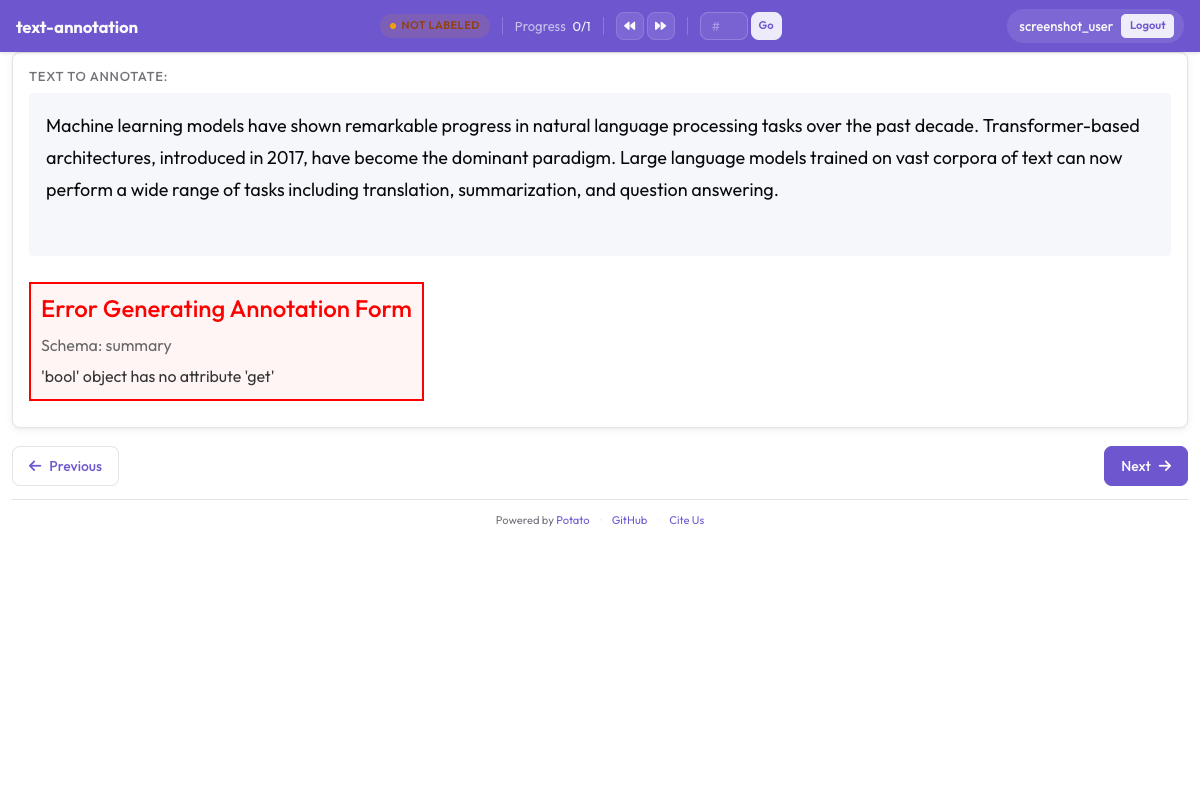The image size is (1200, 800).
Task: Click the text-annotation app title logo
Action: point(77,26)
